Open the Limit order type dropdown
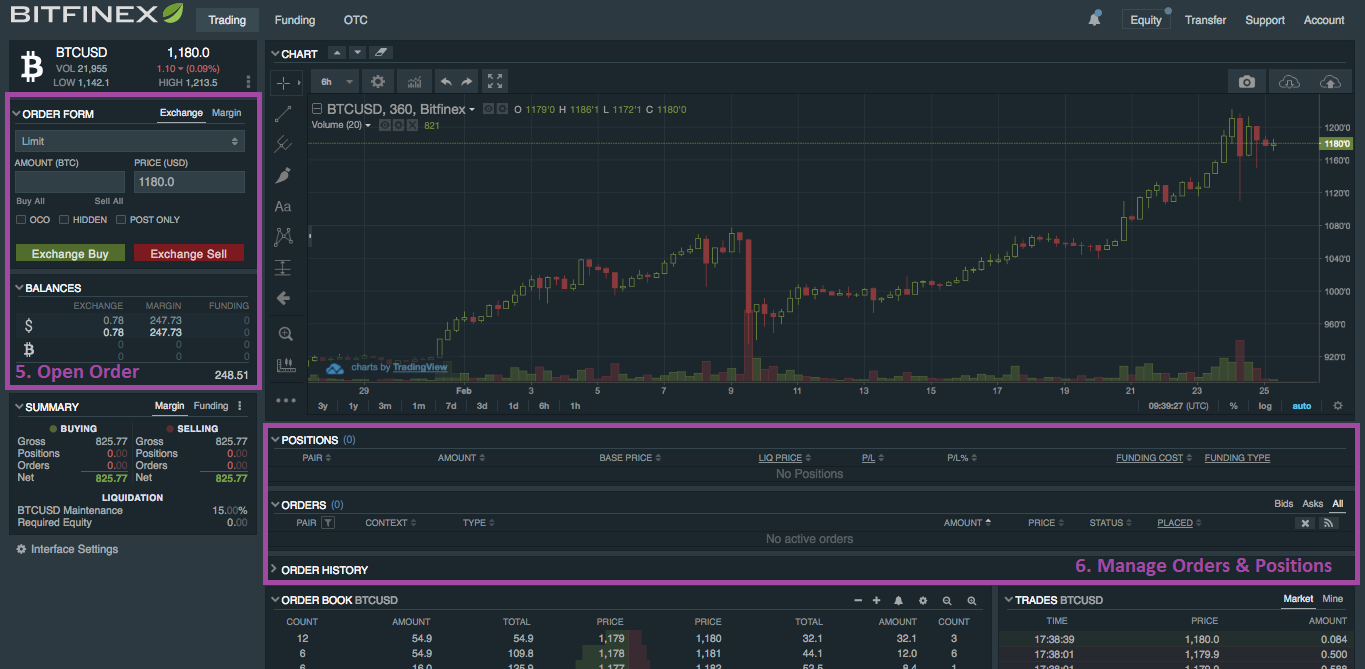 click(x=130, y=141)
